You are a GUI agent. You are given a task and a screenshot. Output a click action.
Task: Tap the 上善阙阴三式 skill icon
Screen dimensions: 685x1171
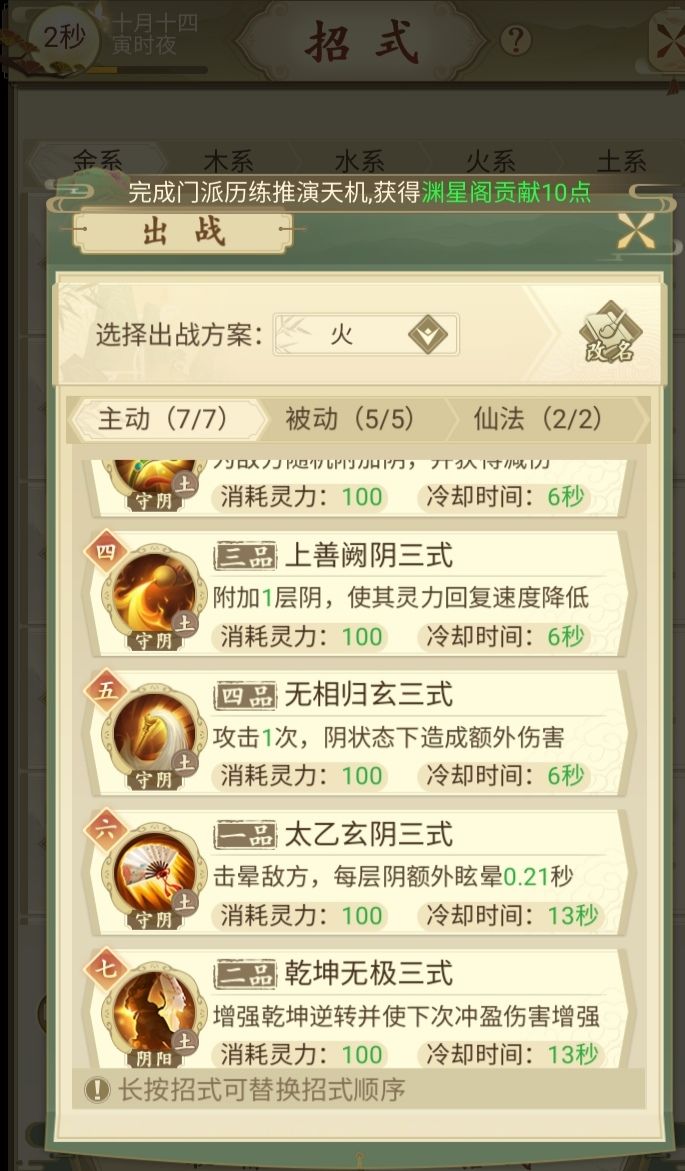click(155, 597)
